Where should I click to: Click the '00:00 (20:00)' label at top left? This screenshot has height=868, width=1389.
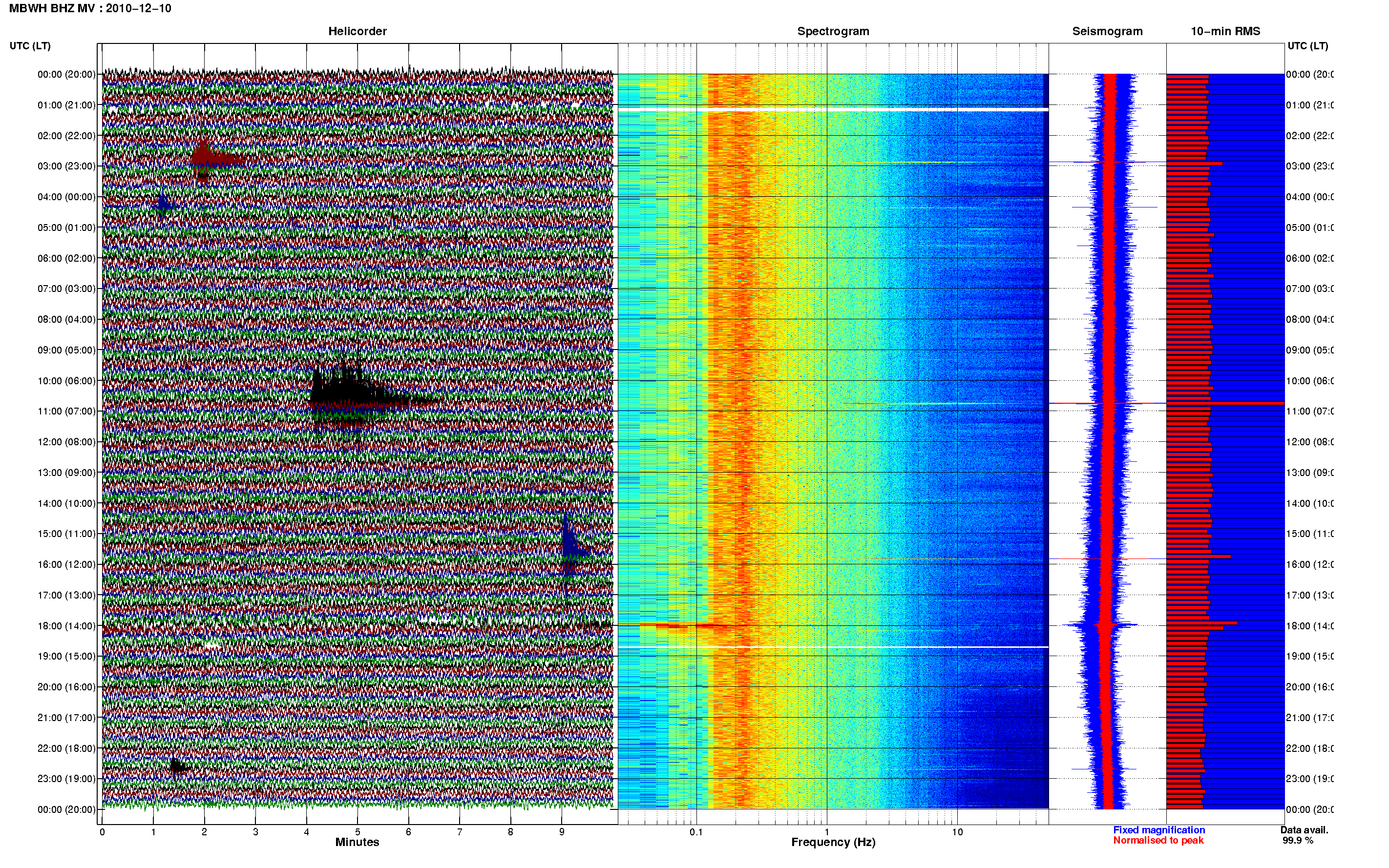pos(66,74)
